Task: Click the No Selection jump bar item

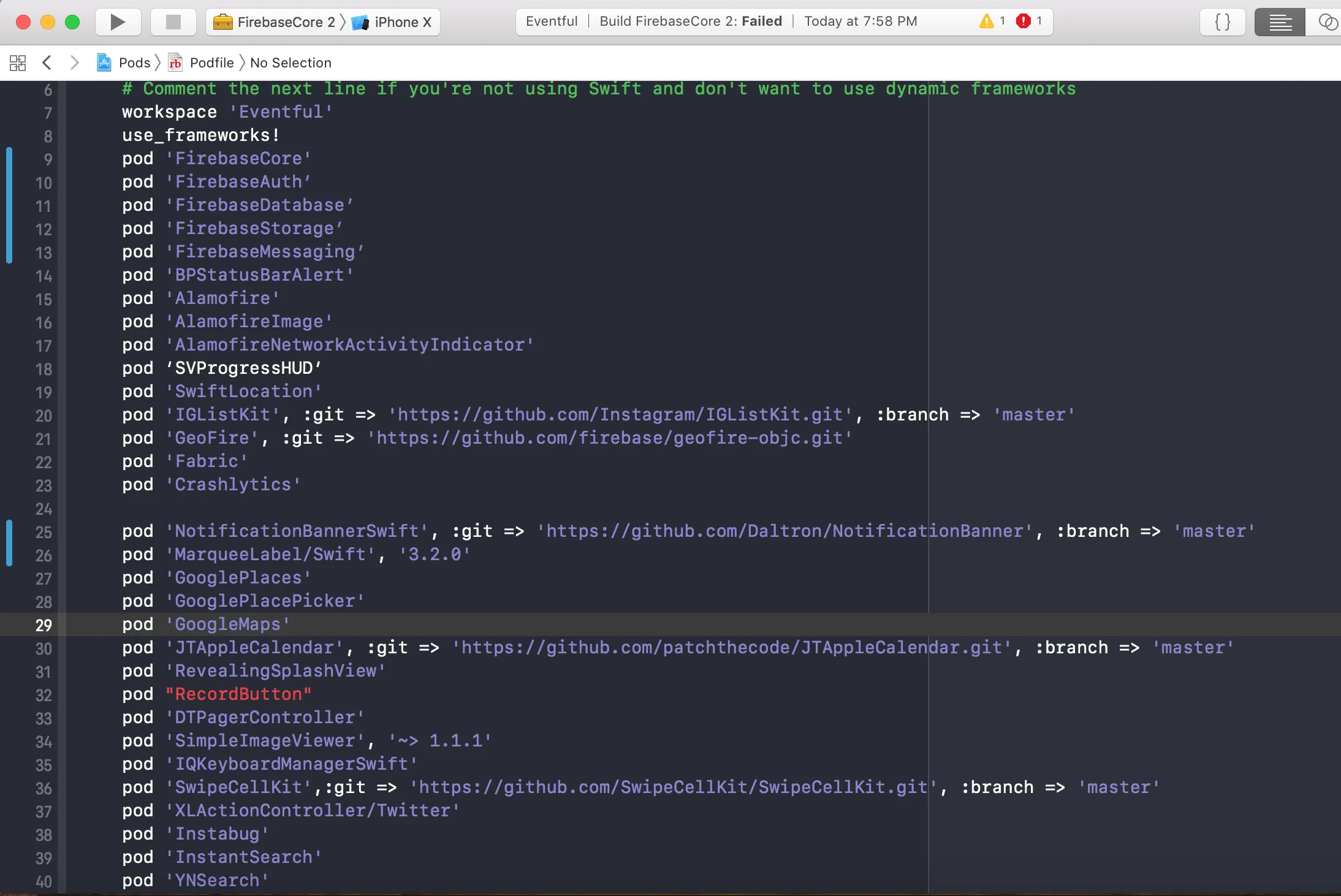Action: tap(291, 63)
